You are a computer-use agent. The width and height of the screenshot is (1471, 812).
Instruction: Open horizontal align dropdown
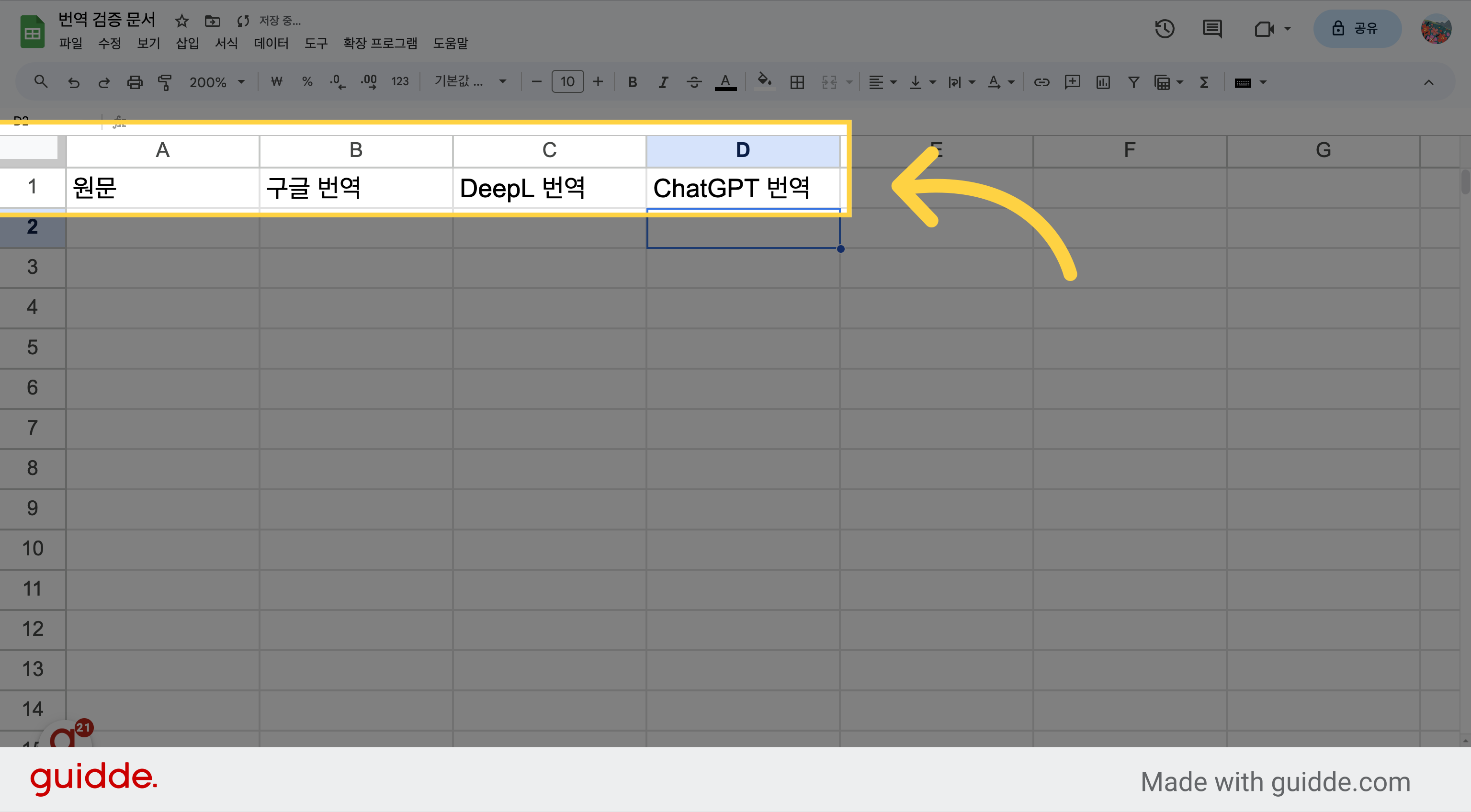[882, 82]
